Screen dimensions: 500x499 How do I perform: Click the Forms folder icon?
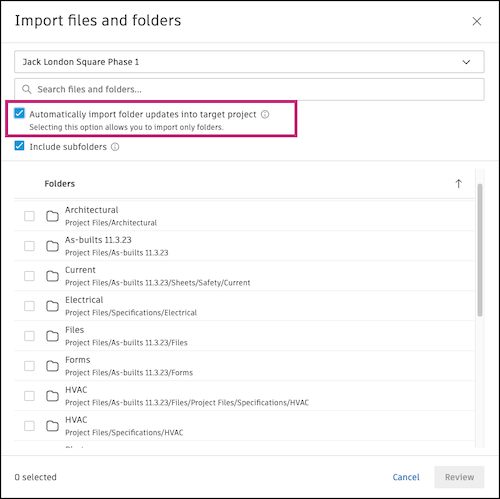[x=52, y=366]
